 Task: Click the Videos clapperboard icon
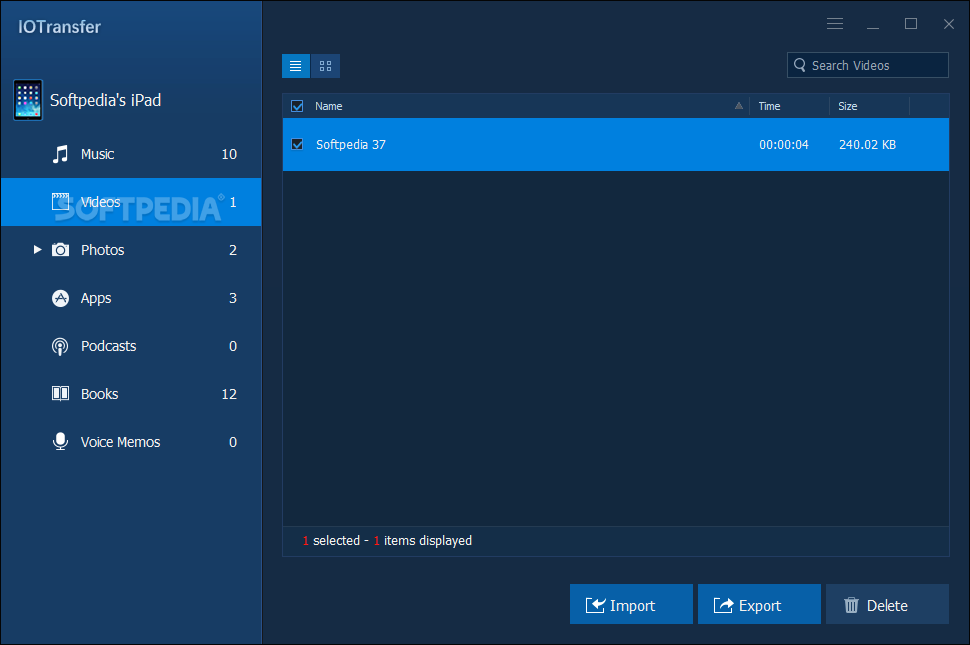(x=60, y=202)
